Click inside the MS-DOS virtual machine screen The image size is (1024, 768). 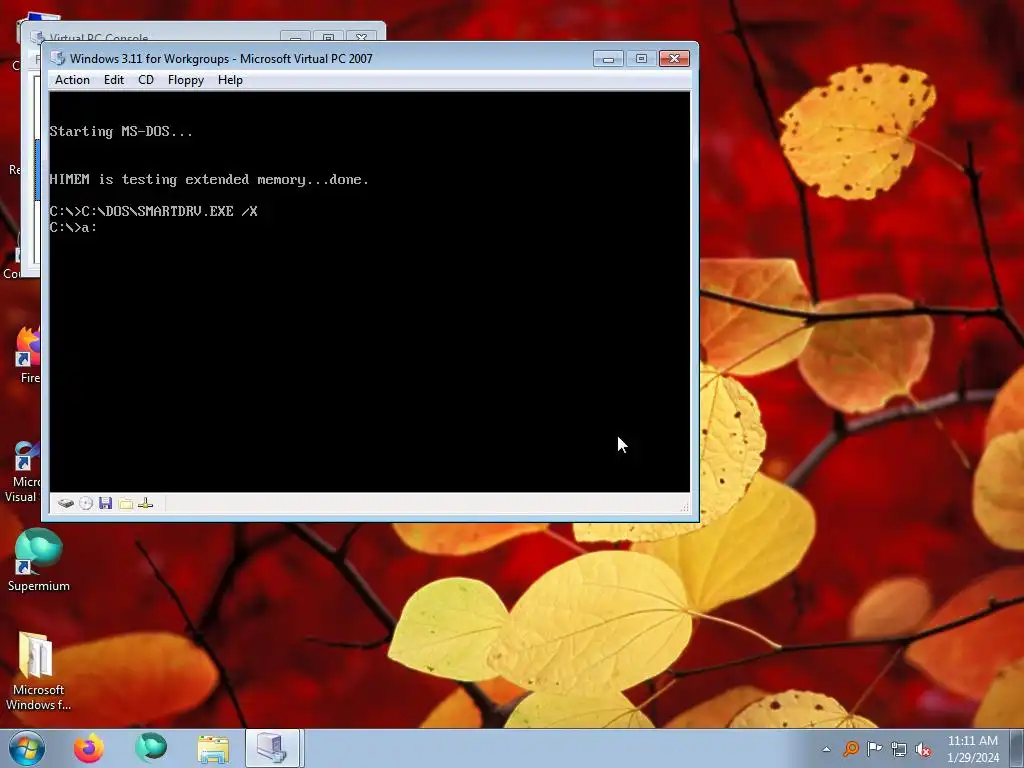click(x=370, y=292)
